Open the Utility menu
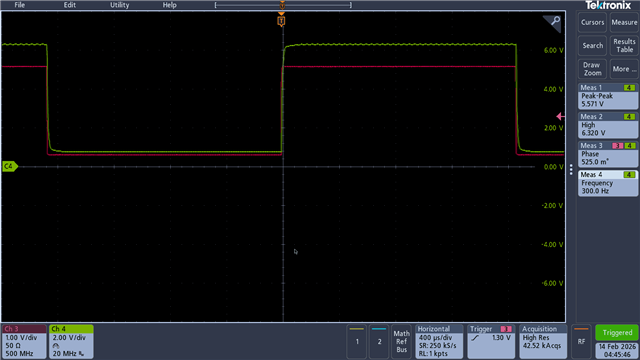 tap(120, 5)
